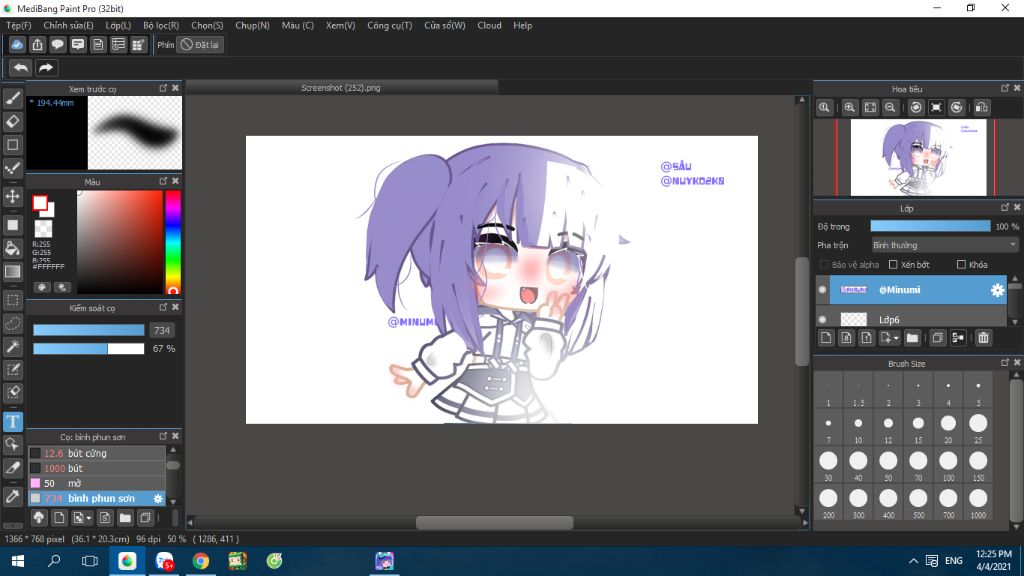Screen dimensions: 1024x576
Task: Click the Navigator preview thumbnail
Action: [918, 157]
